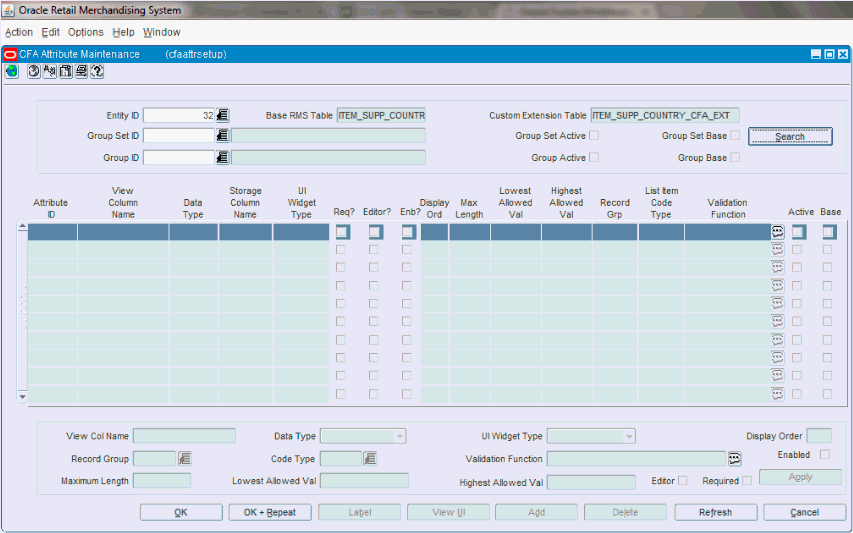Toggle the Group Set Active checkbox

594,135
